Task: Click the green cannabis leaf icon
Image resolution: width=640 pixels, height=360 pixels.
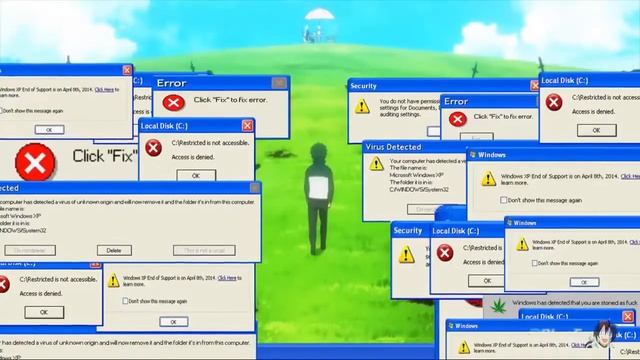Action: 498,306
